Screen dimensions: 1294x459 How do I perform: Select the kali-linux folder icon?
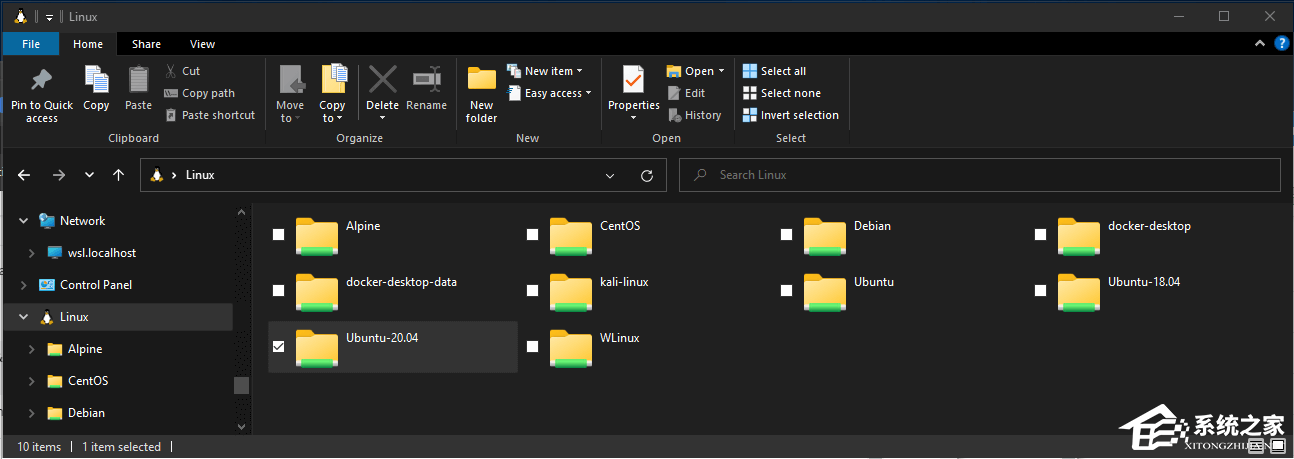point(570,292)
